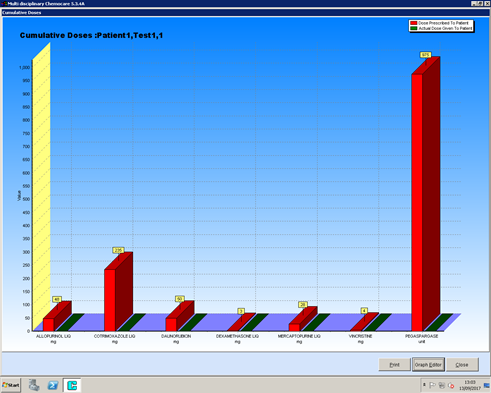This screenshot has width=491, height=393.
Task: Select the COTRIMOXAZOLE LIQ red bar
Action: coord(110,300)
